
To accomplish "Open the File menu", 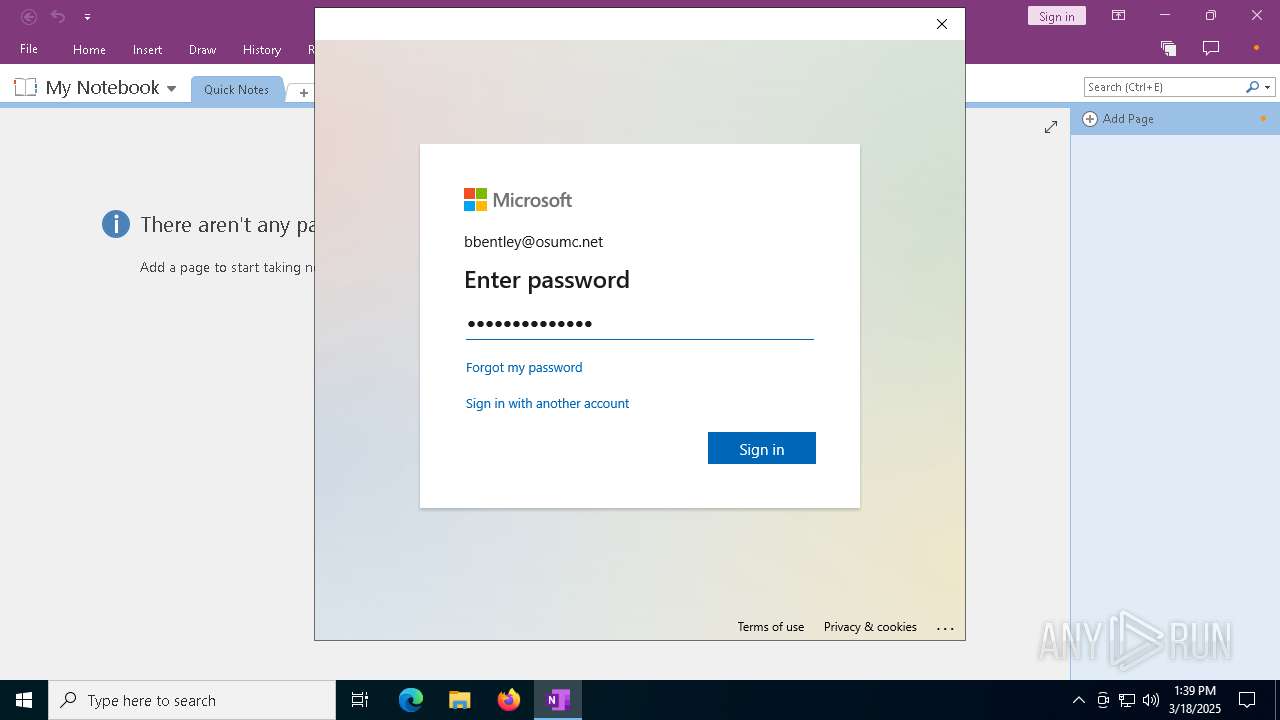I will pyautogui.click(x=29, y=49).
